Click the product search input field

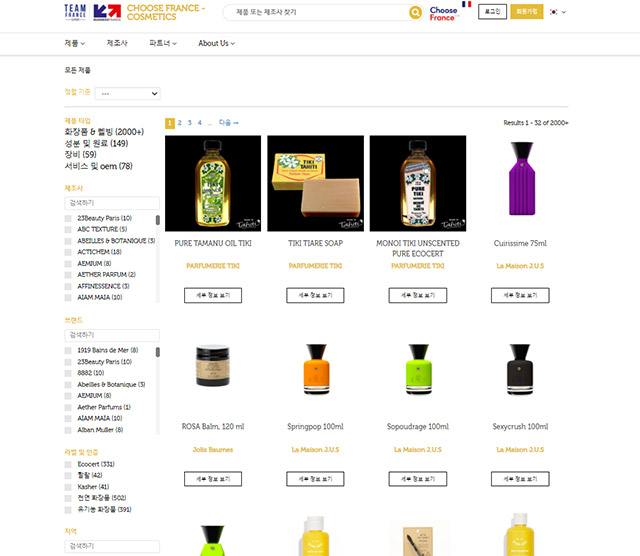coord(318,12)
